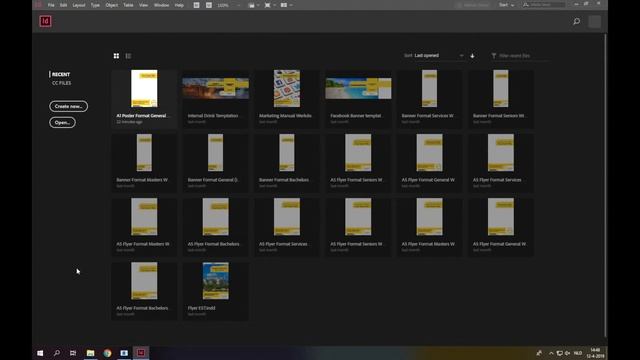Open the user profile avatar

tap(594, 21)
